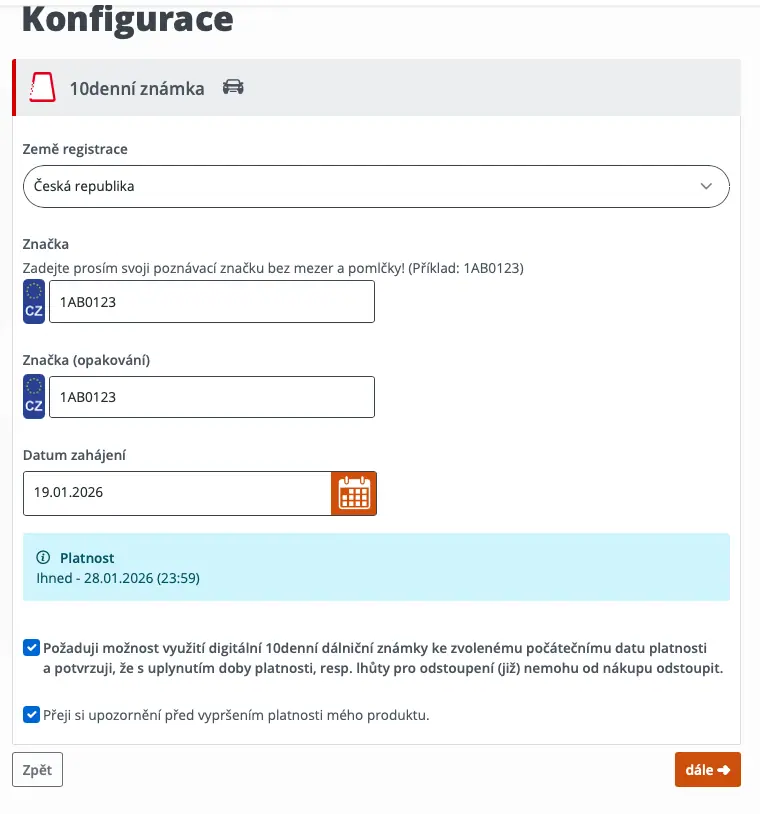This screenshot has height=814, width=760.
Task: Click the Datum zahájení date field
Action: (177, 493)
